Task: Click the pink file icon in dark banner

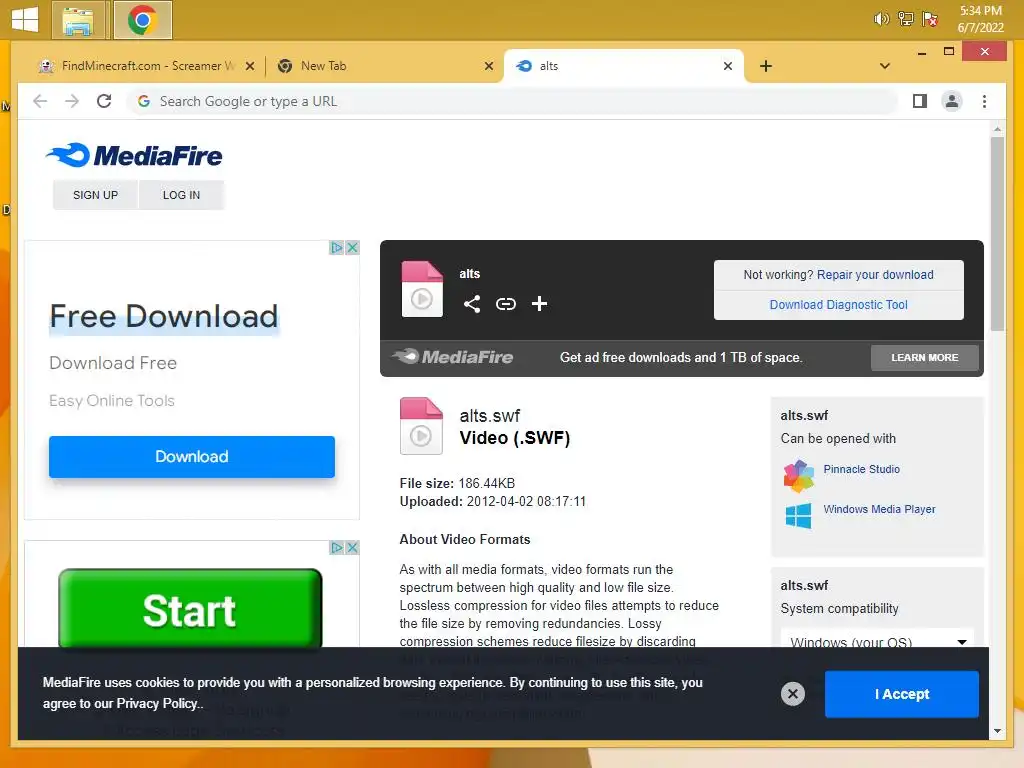Action: [x=422, y=289]
